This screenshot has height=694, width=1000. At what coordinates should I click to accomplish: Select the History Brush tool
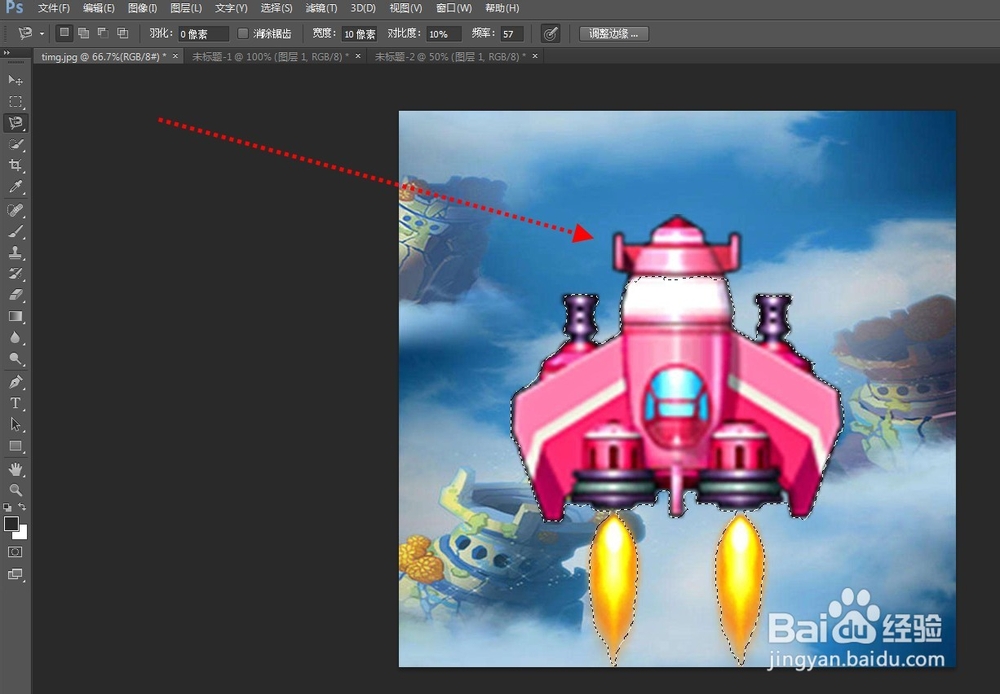coord(15,274)
